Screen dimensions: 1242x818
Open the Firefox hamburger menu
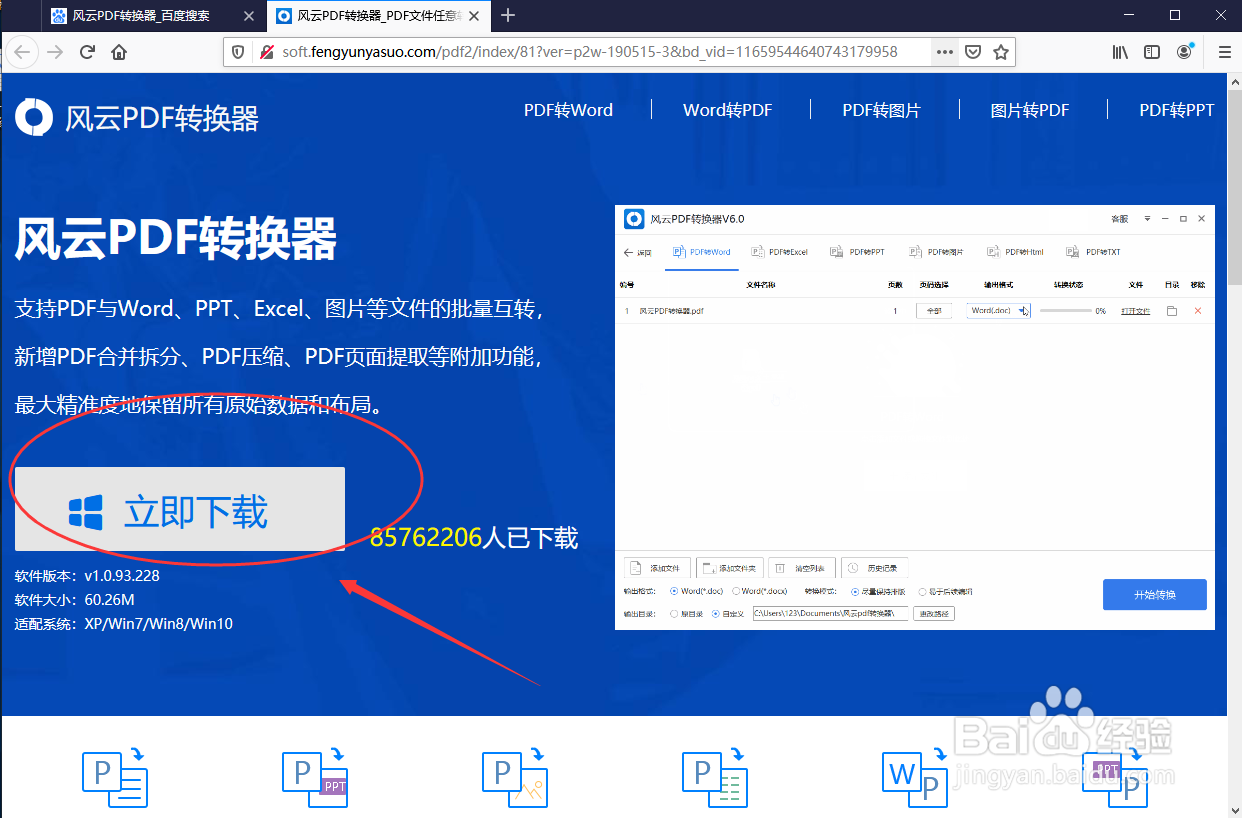point(1224,51)
